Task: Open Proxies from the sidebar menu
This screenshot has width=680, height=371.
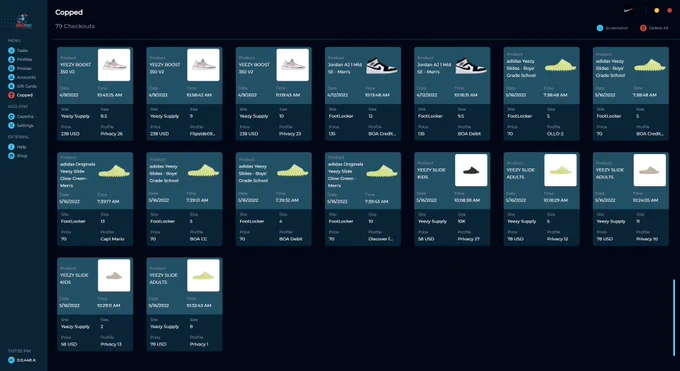Action: click(x=20, y=68)
